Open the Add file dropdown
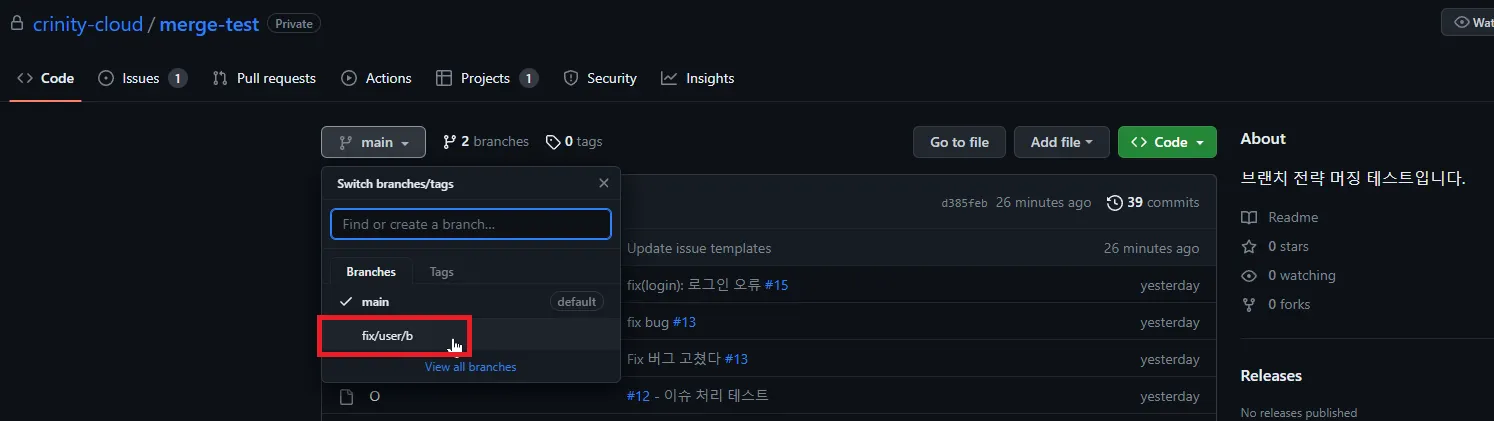This screenshot has width=1494, height=421. tap(1061, 142)
